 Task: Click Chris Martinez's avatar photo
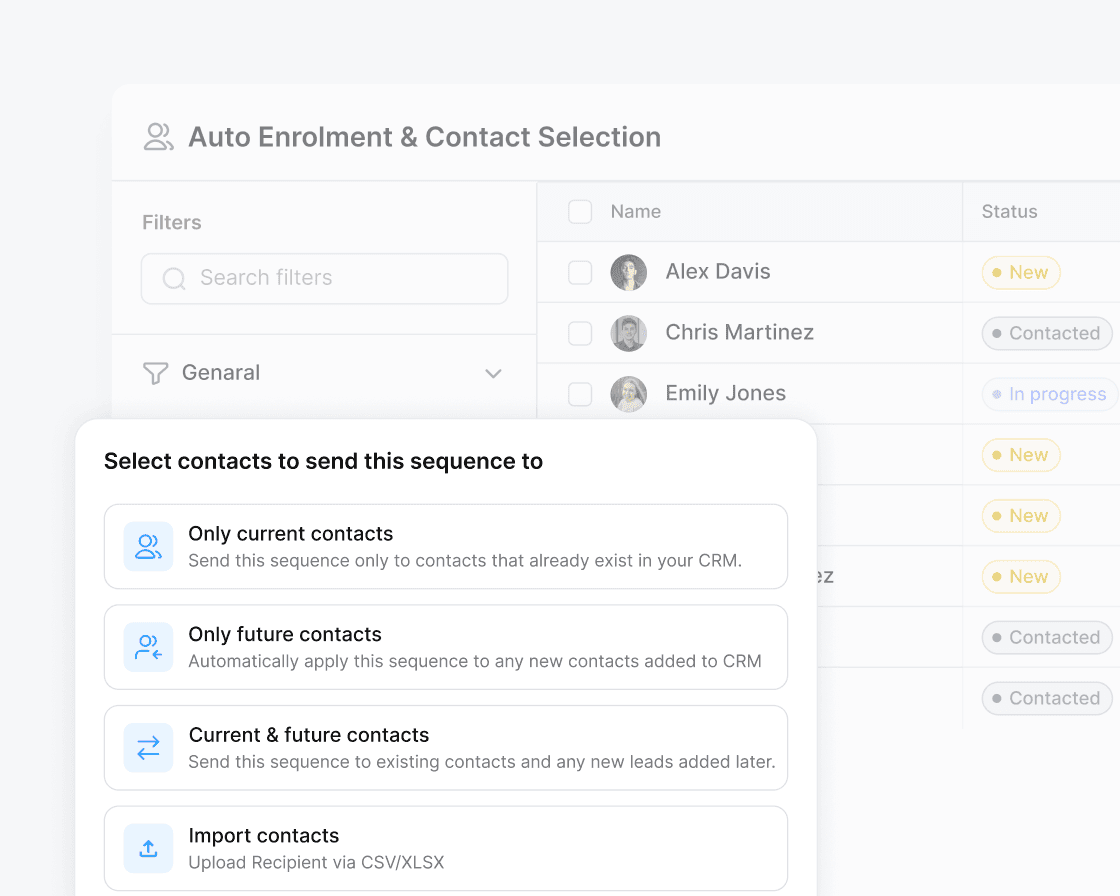click(629, 333)
